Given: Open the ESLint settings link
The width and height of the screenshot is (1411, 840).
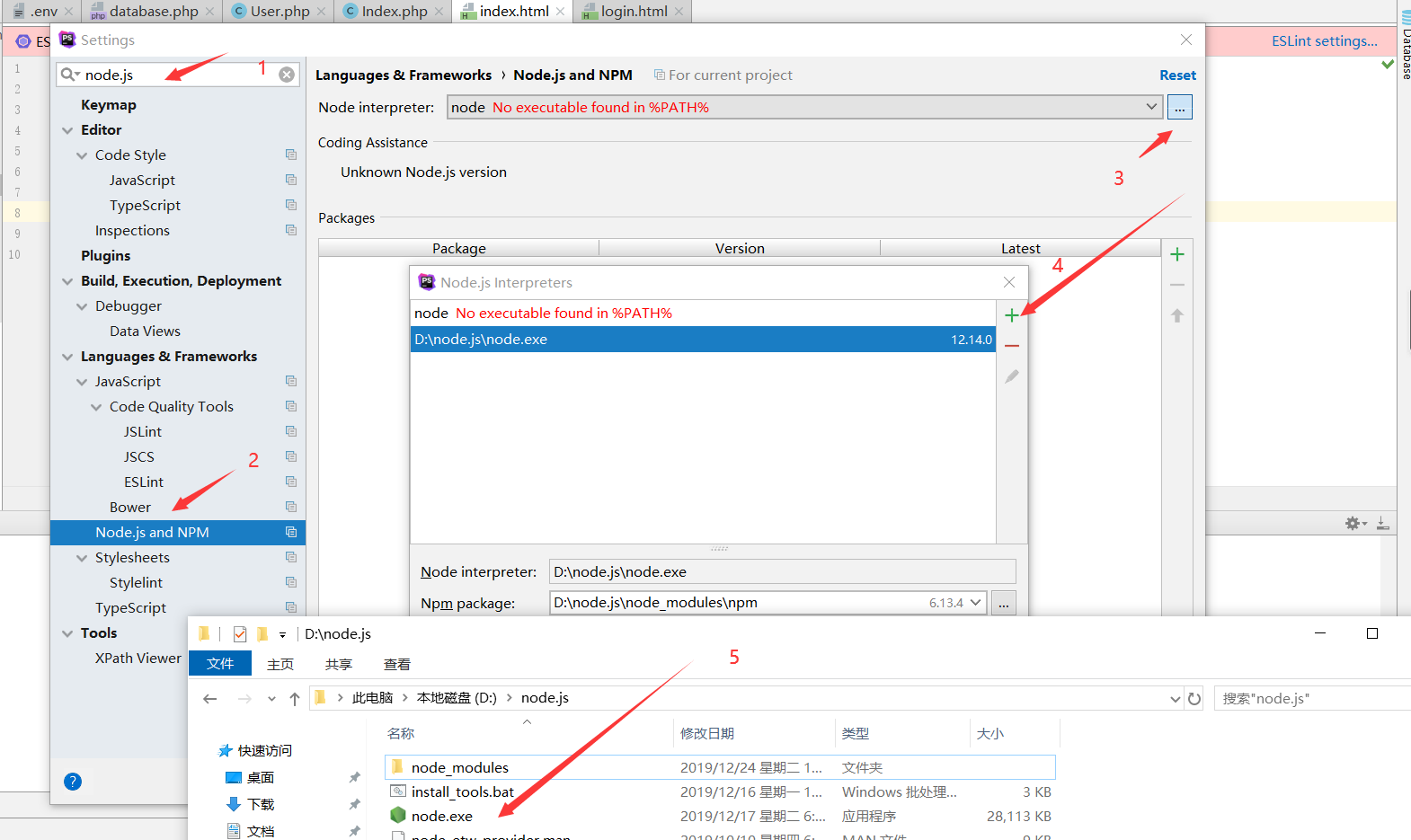Looking at the screenshot, I should (x=1324, y=41).
